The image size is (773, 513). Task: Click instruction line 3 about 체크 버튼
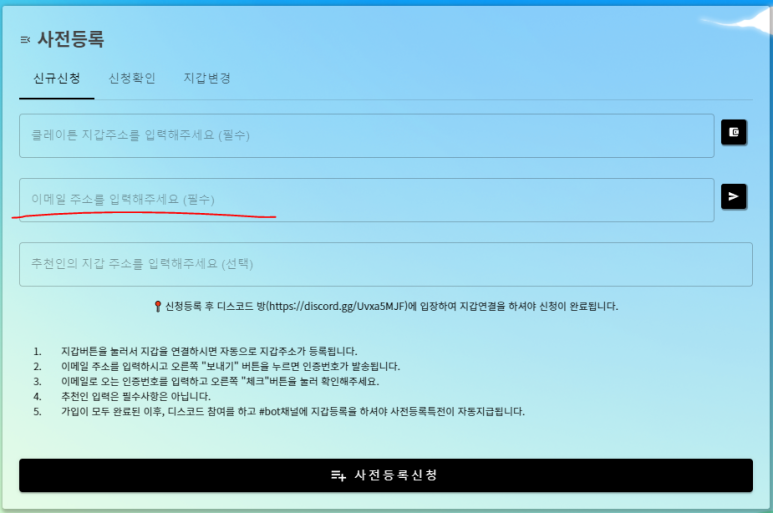(220, 381)
